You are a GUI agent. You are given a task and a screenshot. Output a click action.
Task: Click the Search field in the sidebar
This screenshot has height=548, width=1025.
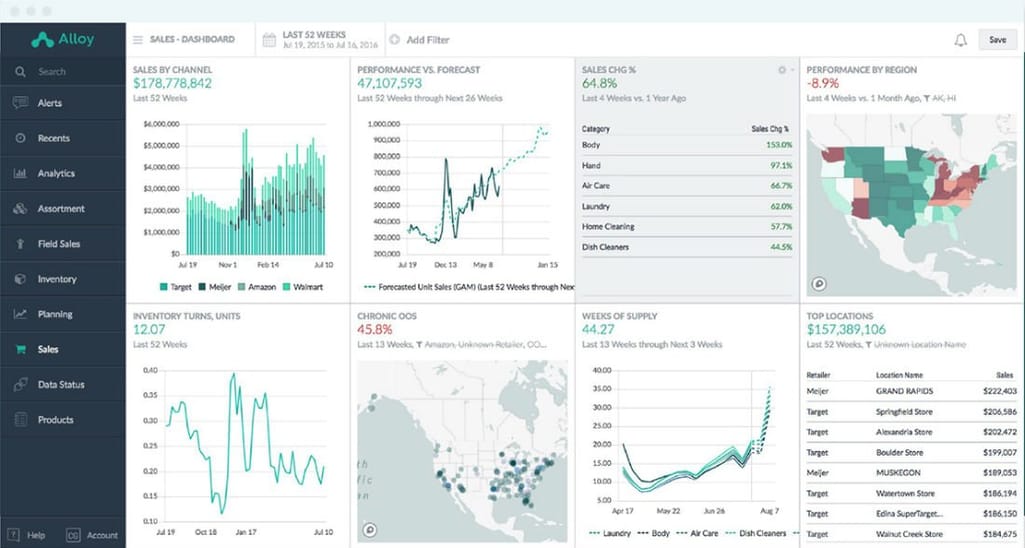coord(60,72)
